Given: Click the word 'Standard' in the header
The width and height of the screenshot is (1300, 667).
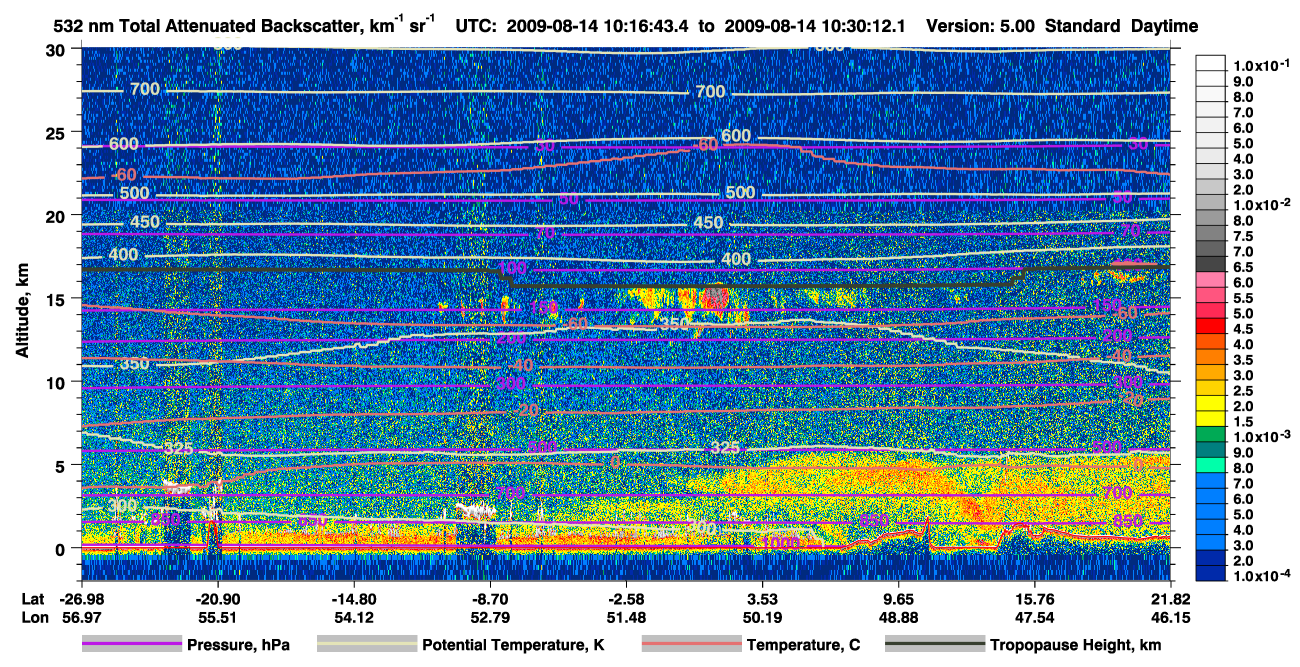Looking at the screenshot, I should (x=1083, y=25).
